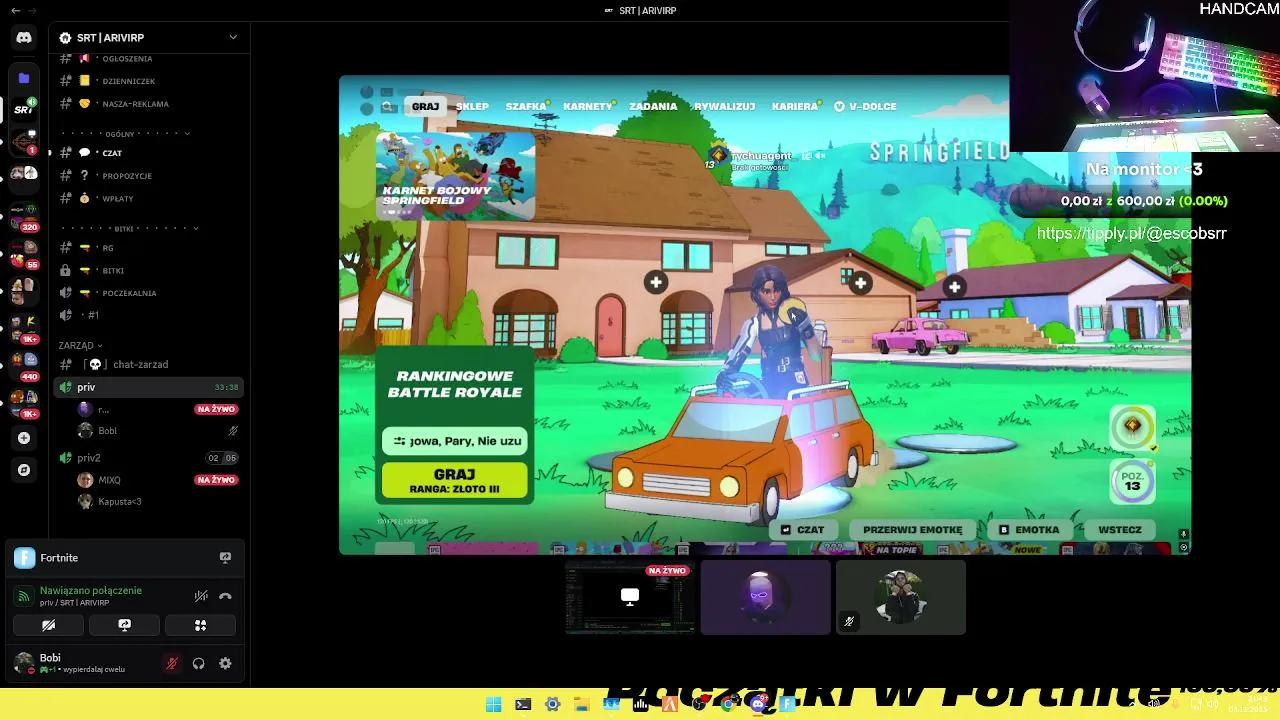Open server with 440 notification badge
1280x720 pixels.
(24, 365)
